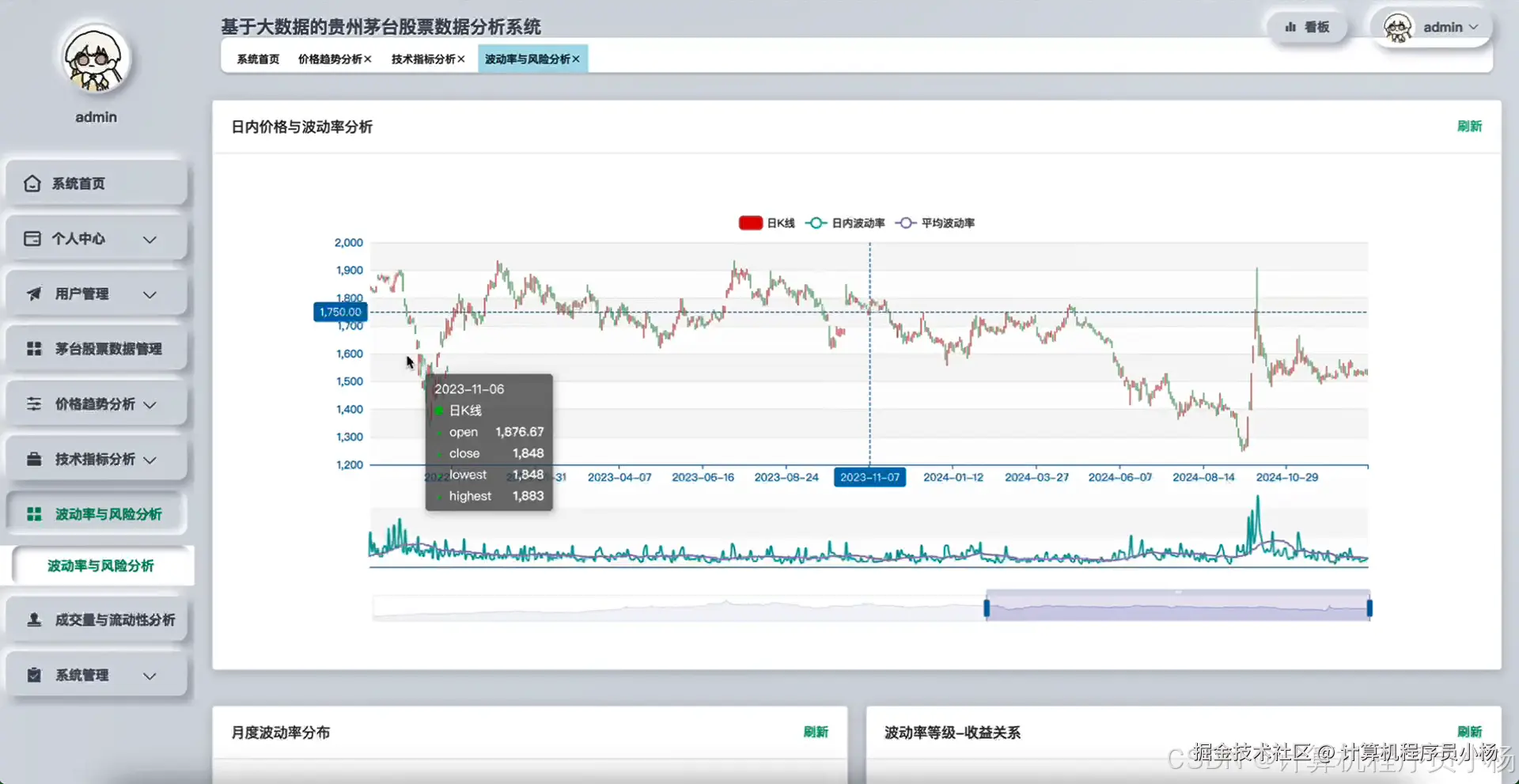The height and width of the screenshot is (784, 1519).
Task: Toggle the 日K线 legend series
Action: click(767, 223)
